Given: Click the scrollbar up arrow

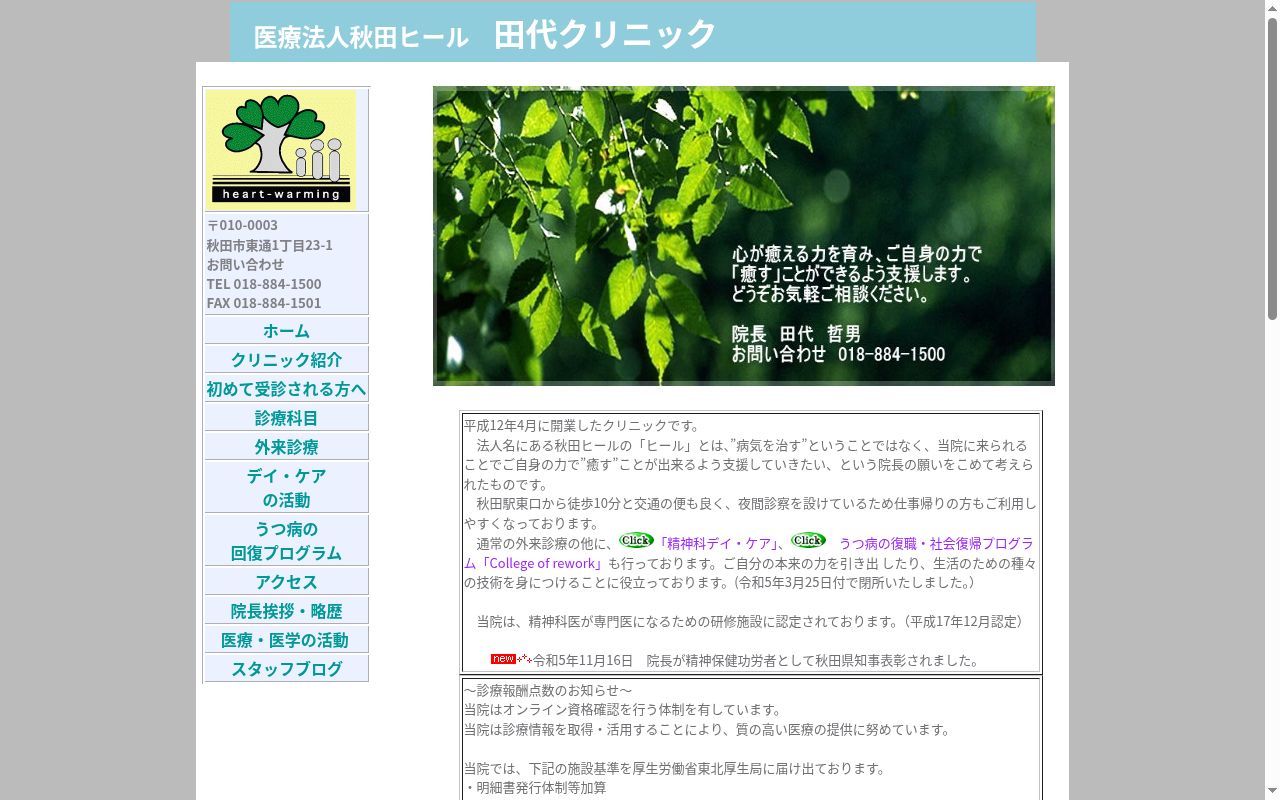Looking at the screenshot, I should coord(1272,8).
